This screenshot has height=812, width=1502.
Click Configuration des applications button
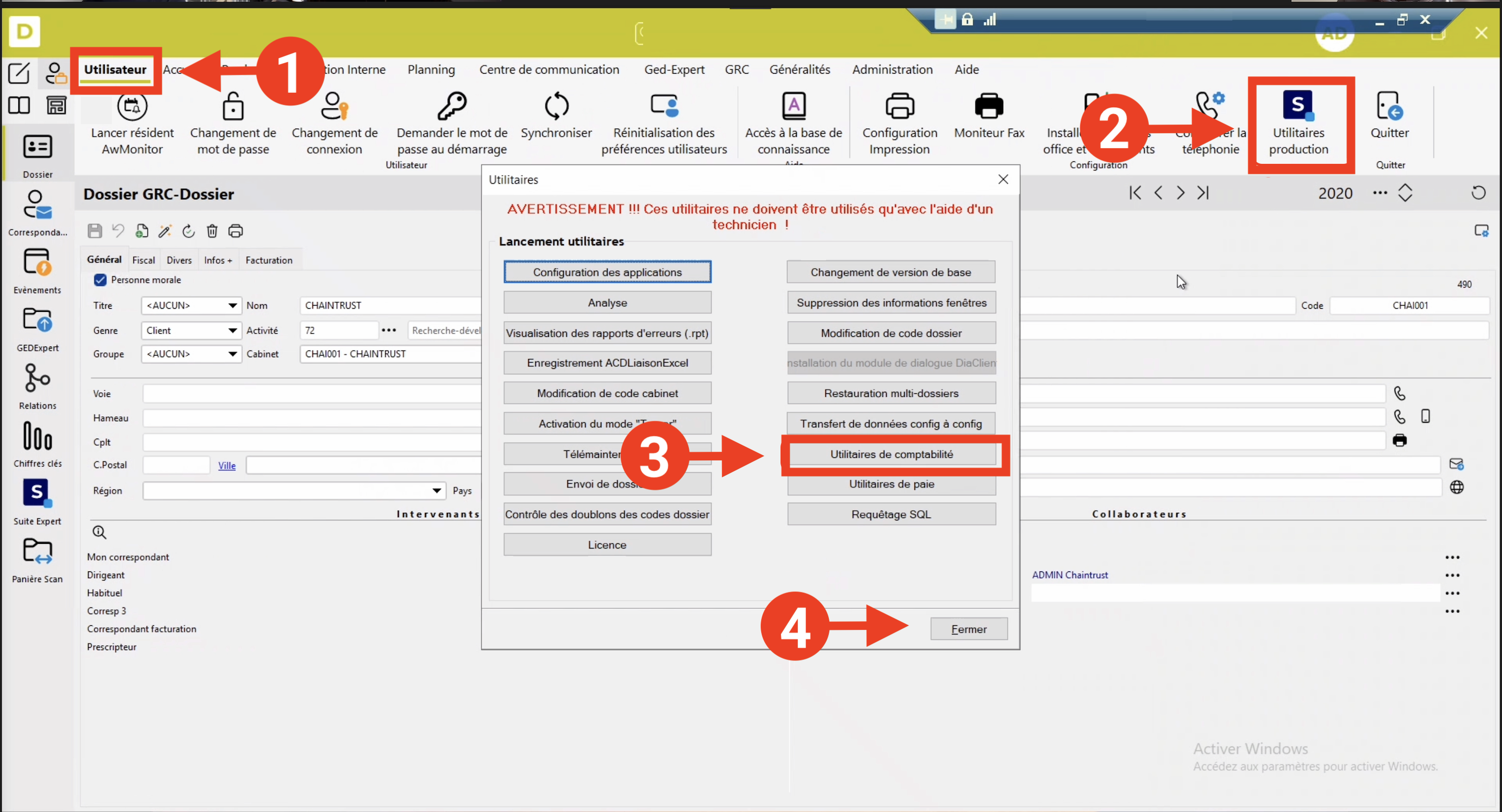[607, 272]
